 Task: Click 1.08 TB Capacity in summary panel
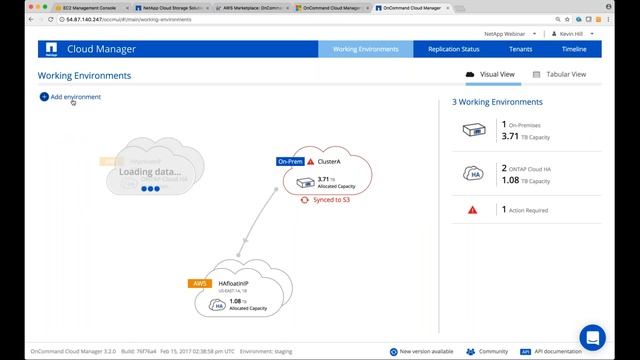[x=526, y=180]
